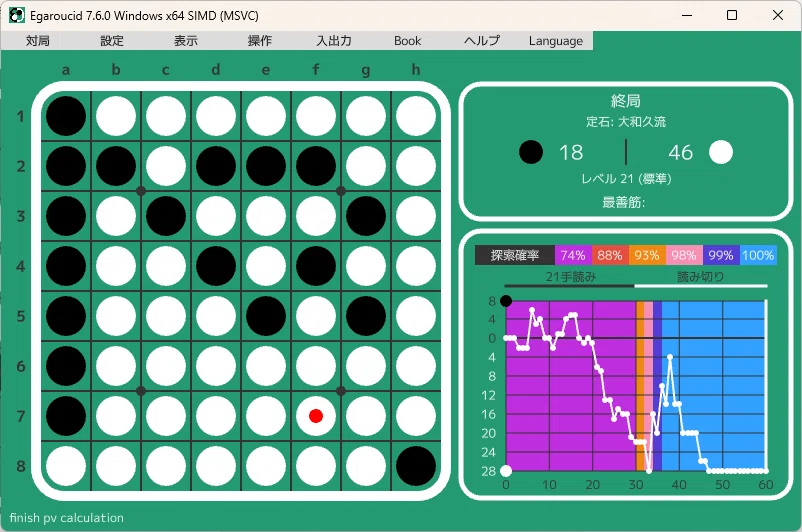This screenshot has height=532, width=802.
Task: Click the black disc at b2
Action: tap(116, 166)
